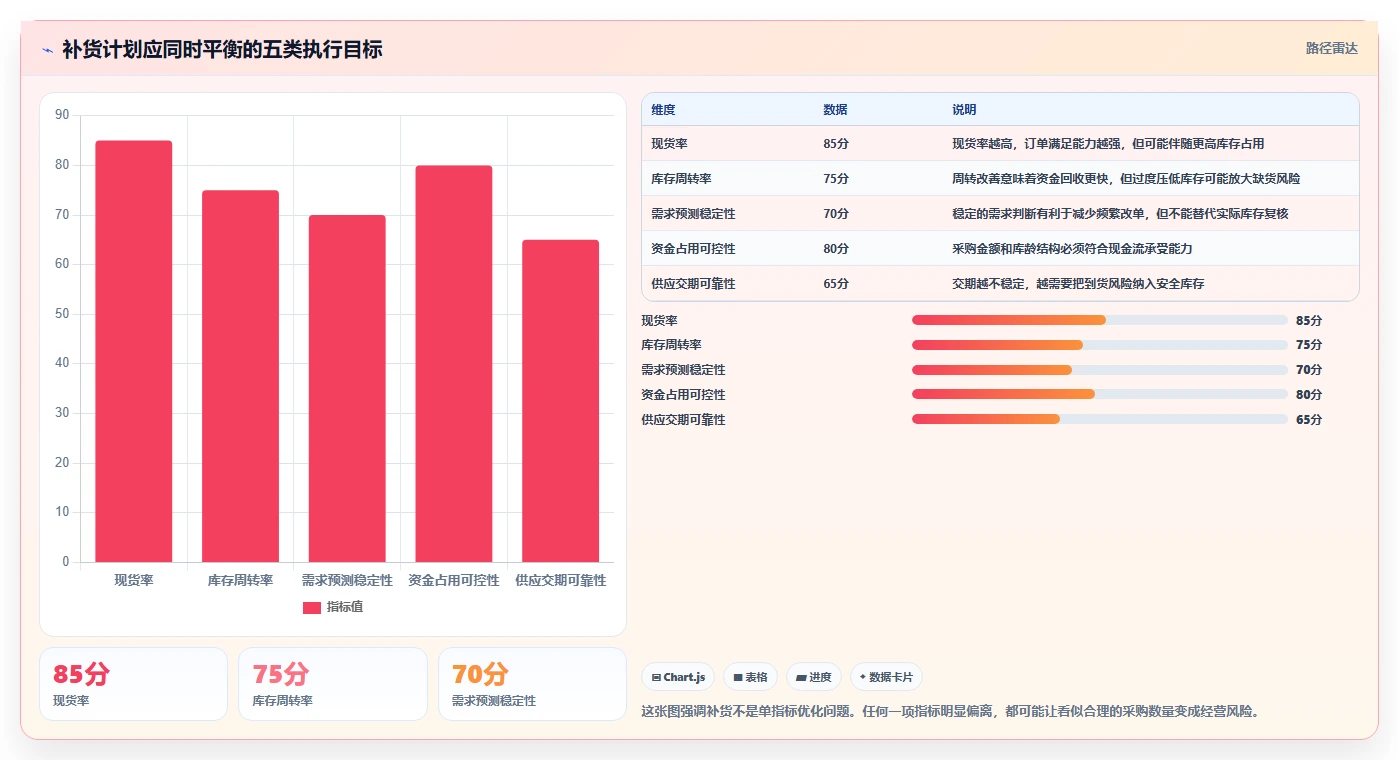Select the 表格 tag chip
Viewport: 1399px width, 760px height.
pos(750,677)
